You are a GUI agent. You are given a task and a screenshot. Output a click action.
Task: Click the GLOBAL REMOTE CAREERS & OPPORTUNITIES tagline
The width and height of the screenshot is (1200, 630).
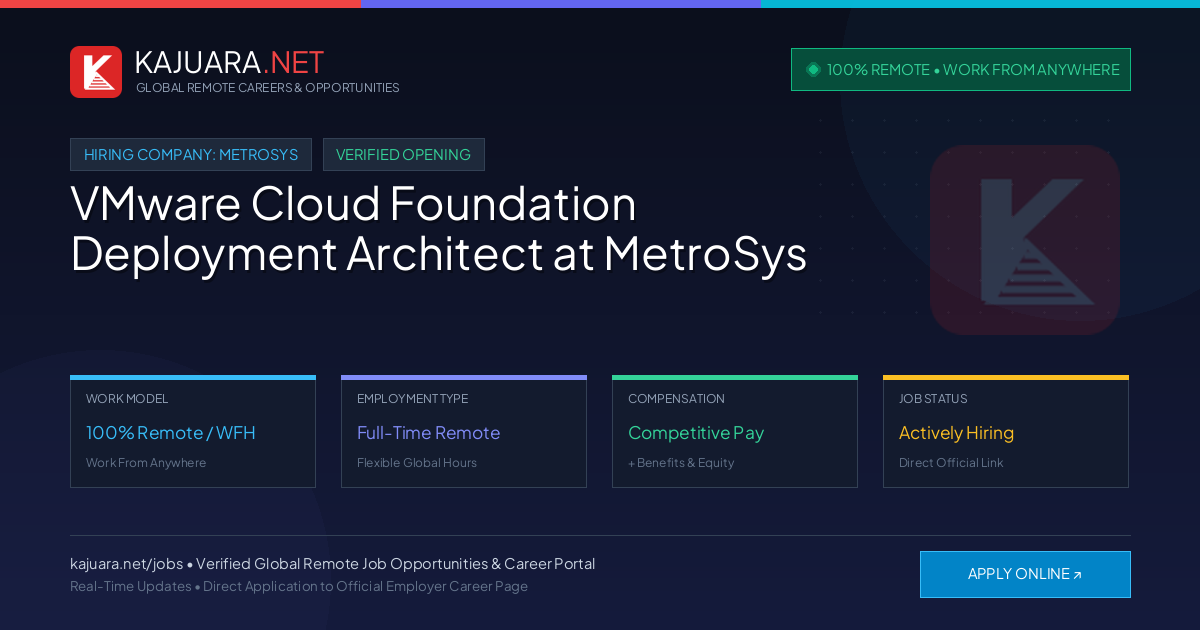point(268,88)
